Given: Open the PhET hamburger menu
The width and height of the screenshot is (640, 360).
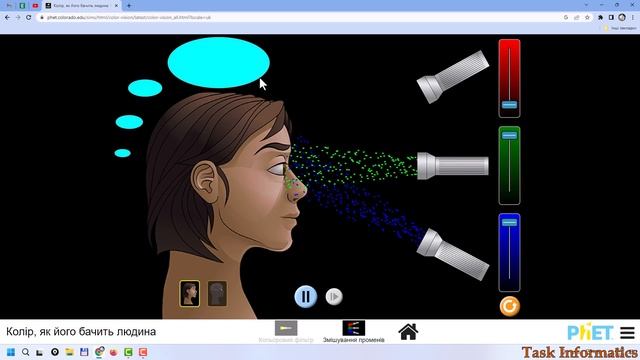Looking at the screenshot, I should pos(627,333).
